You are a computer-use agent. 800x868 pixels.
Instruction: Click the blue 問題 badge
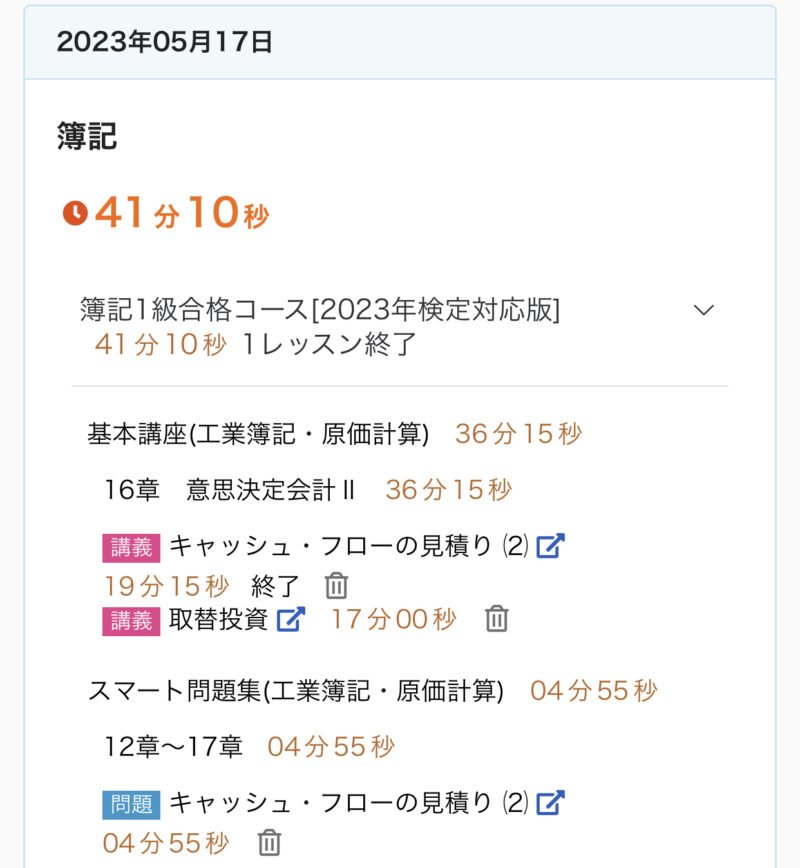(131, 803)
